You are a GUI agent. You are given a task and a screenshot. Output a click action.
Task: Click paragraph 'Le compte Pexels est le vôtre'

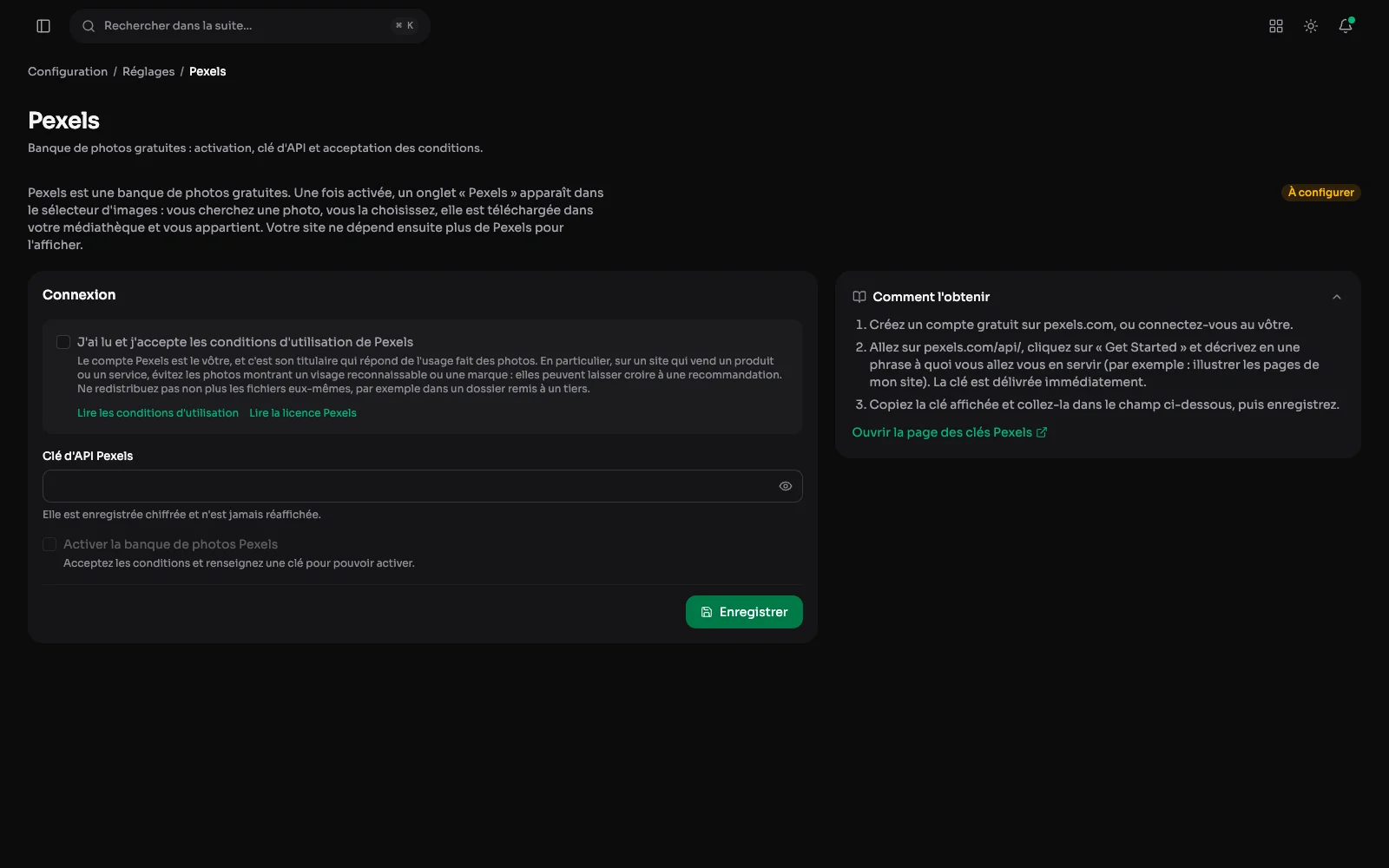[430, 375]
